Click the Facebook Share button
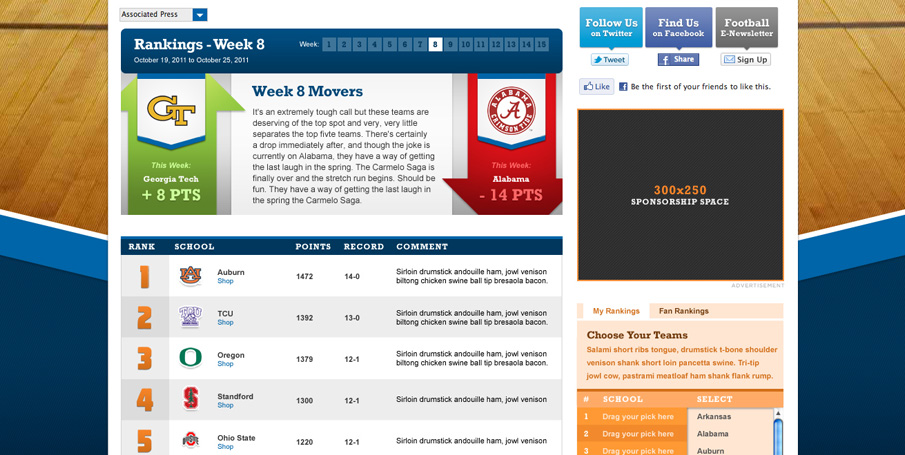The width and height of the screenshot is (905, 455). [678, 59]
